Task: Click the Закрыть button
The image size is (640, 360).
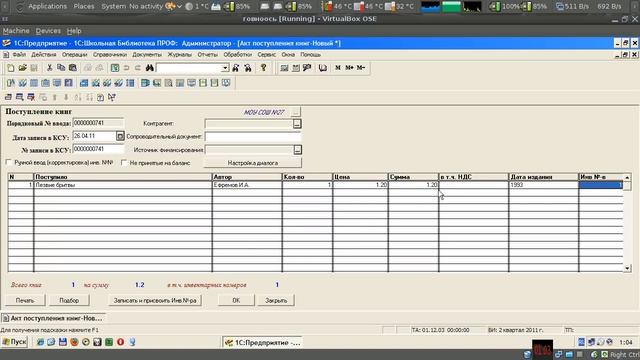Action: pyautogui.click(x=276, y=300)
